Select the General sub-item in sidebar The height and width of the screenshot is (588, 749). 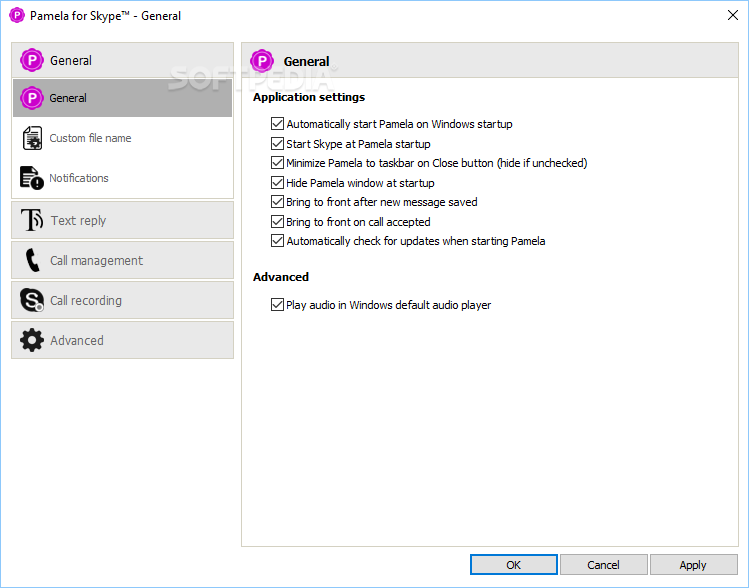[122, 98]
